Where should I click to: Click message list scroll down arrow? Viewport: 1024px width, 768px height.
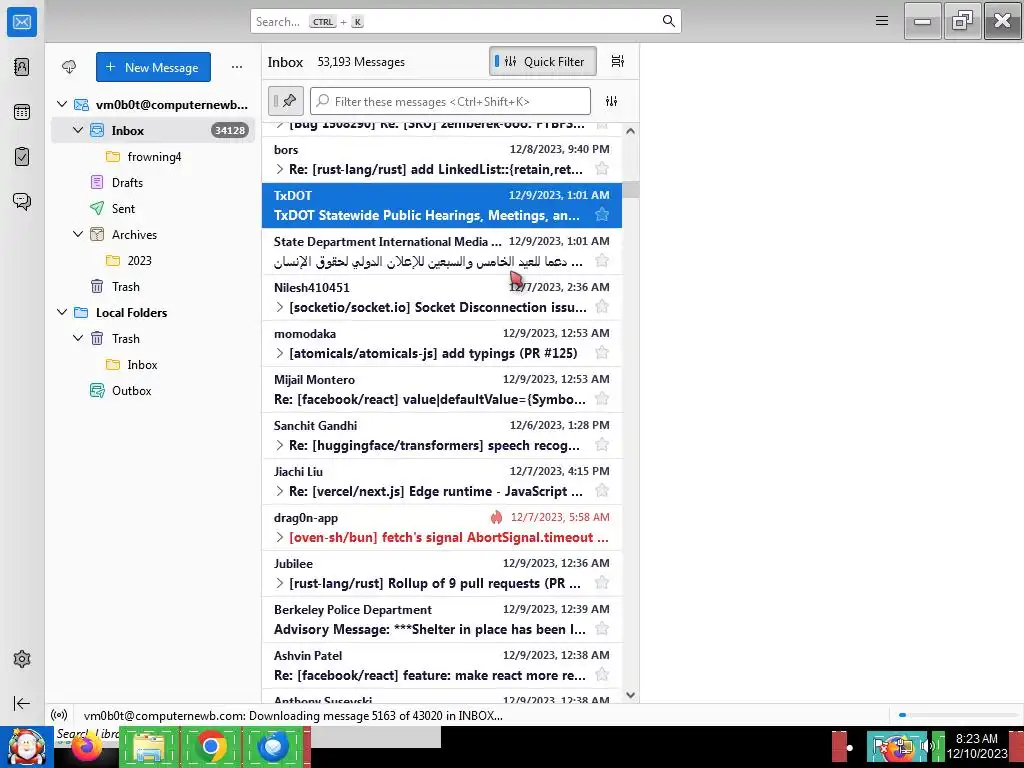[x=630, y=695]
